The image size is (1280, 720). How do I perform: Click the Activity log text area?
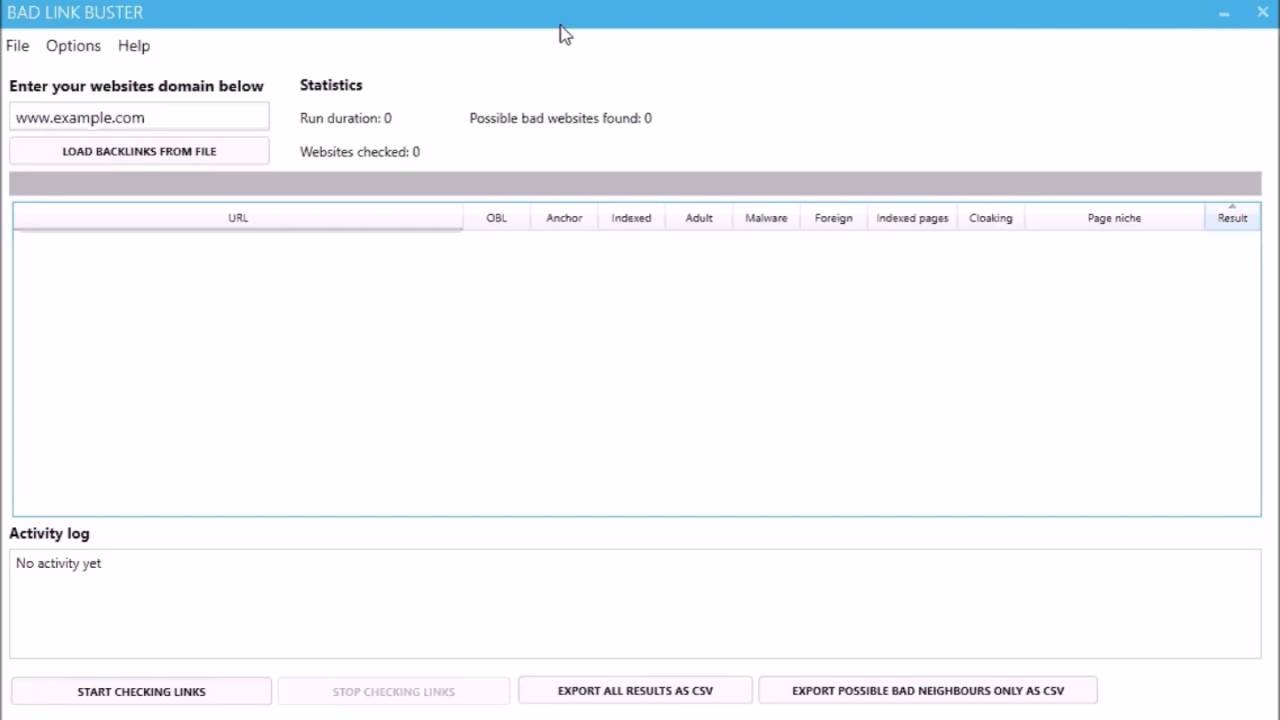(x=635, y=604)
